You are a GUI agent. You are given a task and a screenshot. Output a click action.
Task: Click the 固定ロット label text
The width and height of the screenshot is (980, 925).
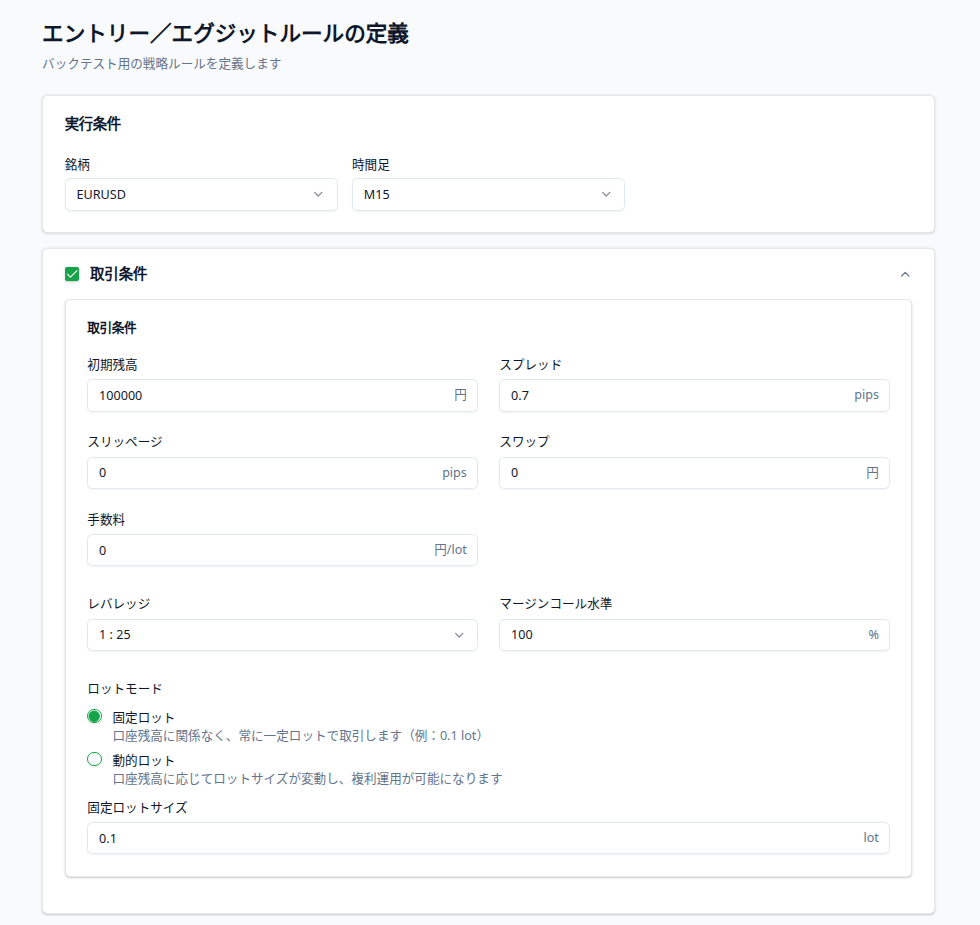(x=144, y=718)
